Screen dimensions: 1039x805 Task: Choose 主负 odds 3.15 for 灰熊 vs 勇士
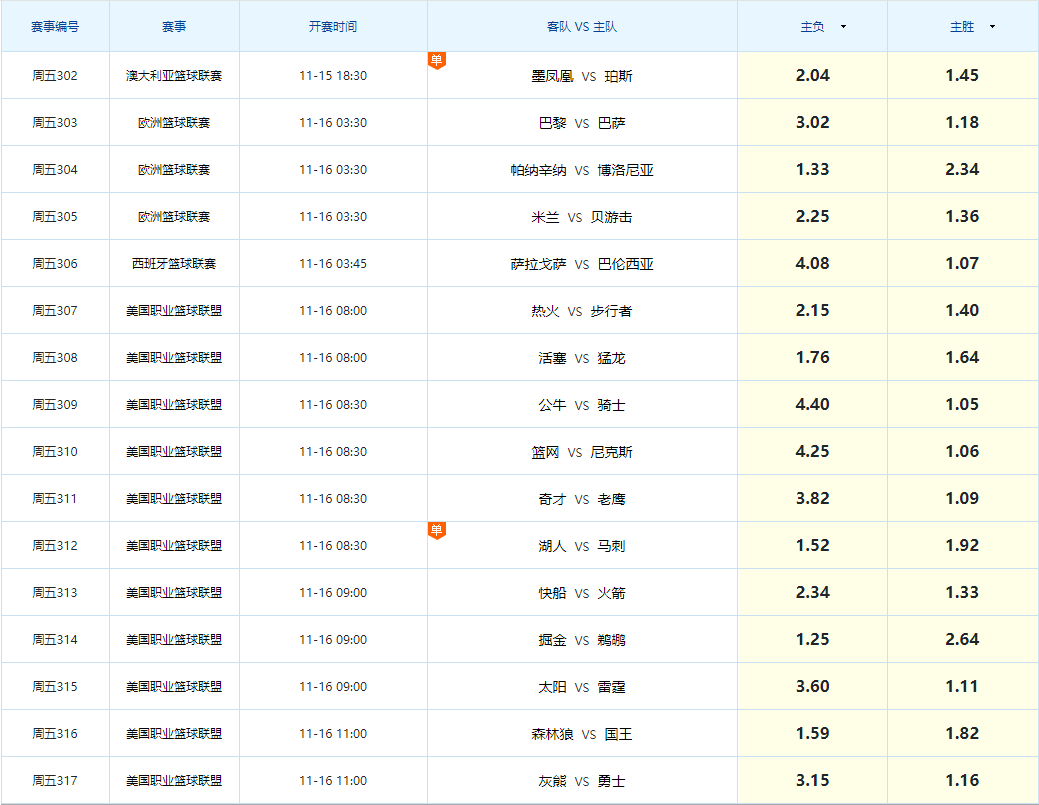(812, 781)
